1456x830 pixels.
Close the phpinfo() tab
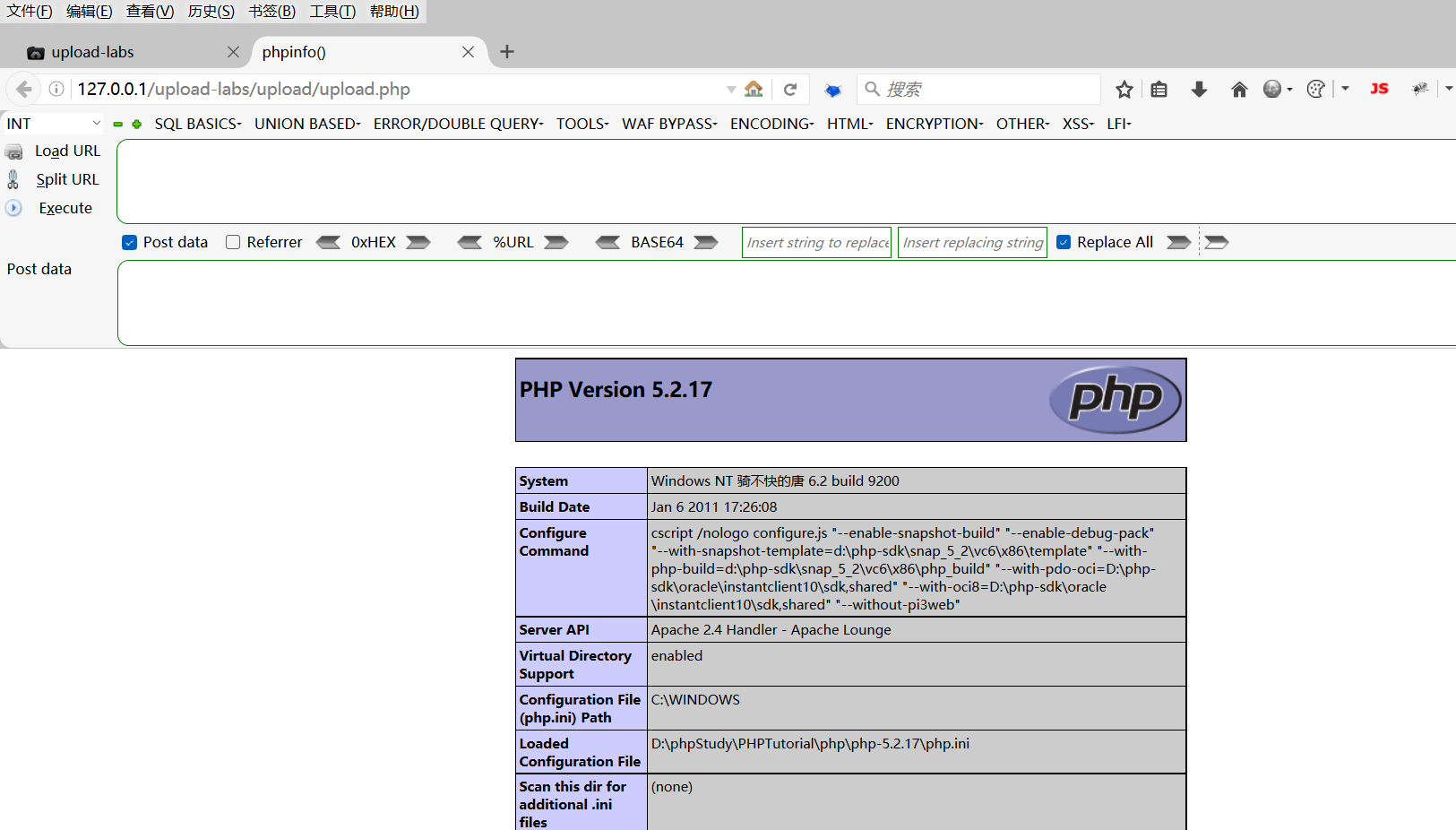pos(468,52)
